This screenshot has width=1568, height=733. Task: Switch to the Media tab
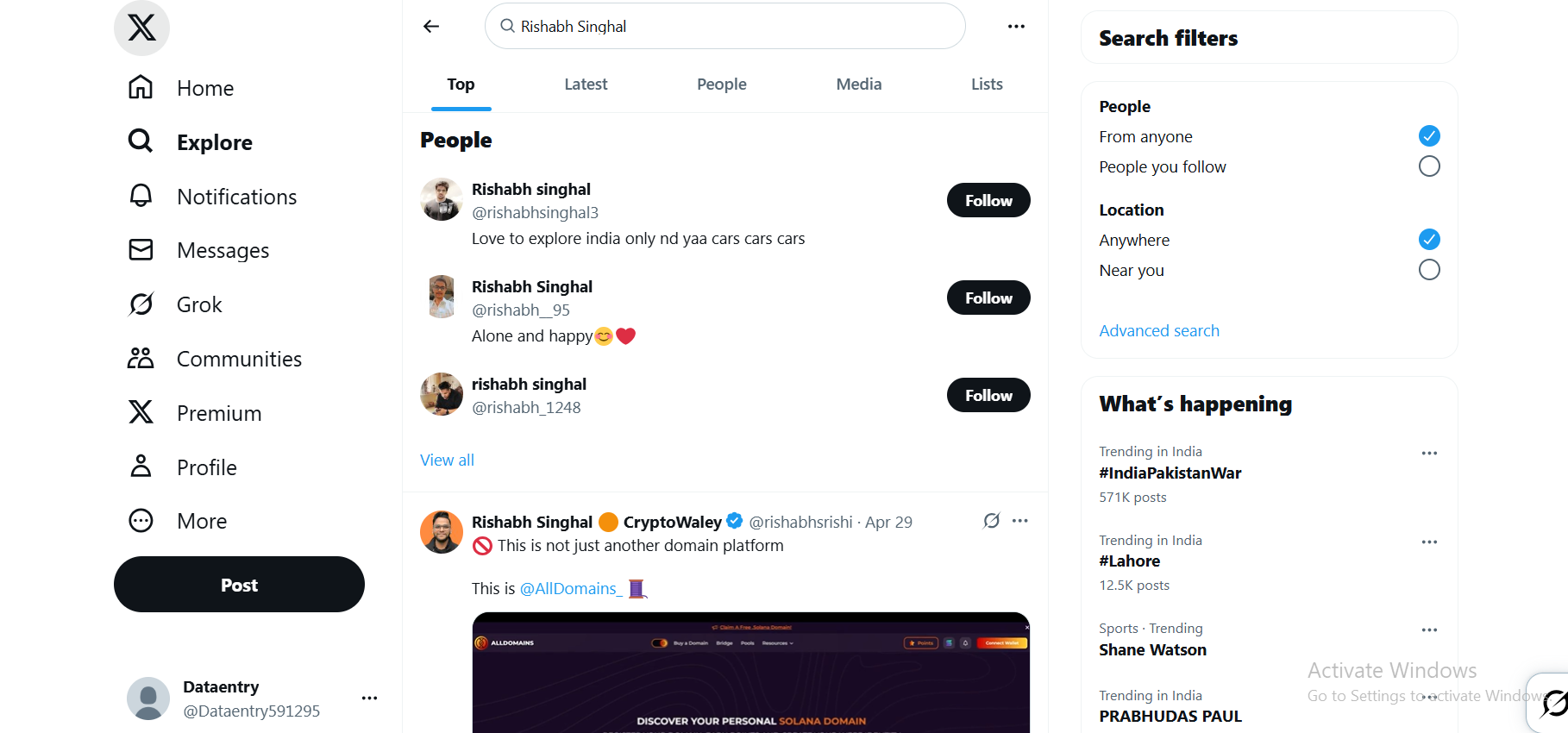tap(858, 85)
